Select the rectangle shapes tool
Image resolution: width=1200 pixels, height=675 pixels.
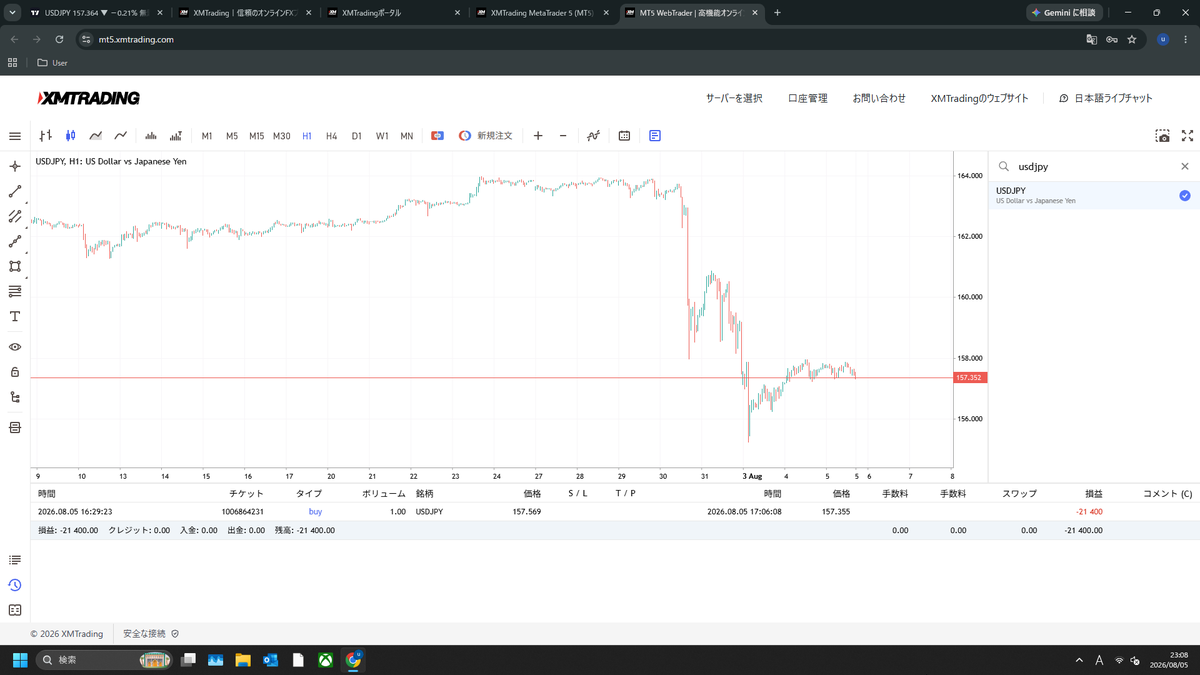point(15,266)
